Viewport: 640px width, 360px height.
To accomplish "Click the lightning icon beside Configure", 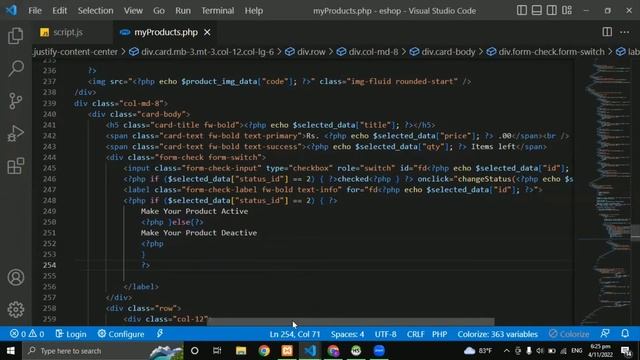I will [x=160, y=334].
